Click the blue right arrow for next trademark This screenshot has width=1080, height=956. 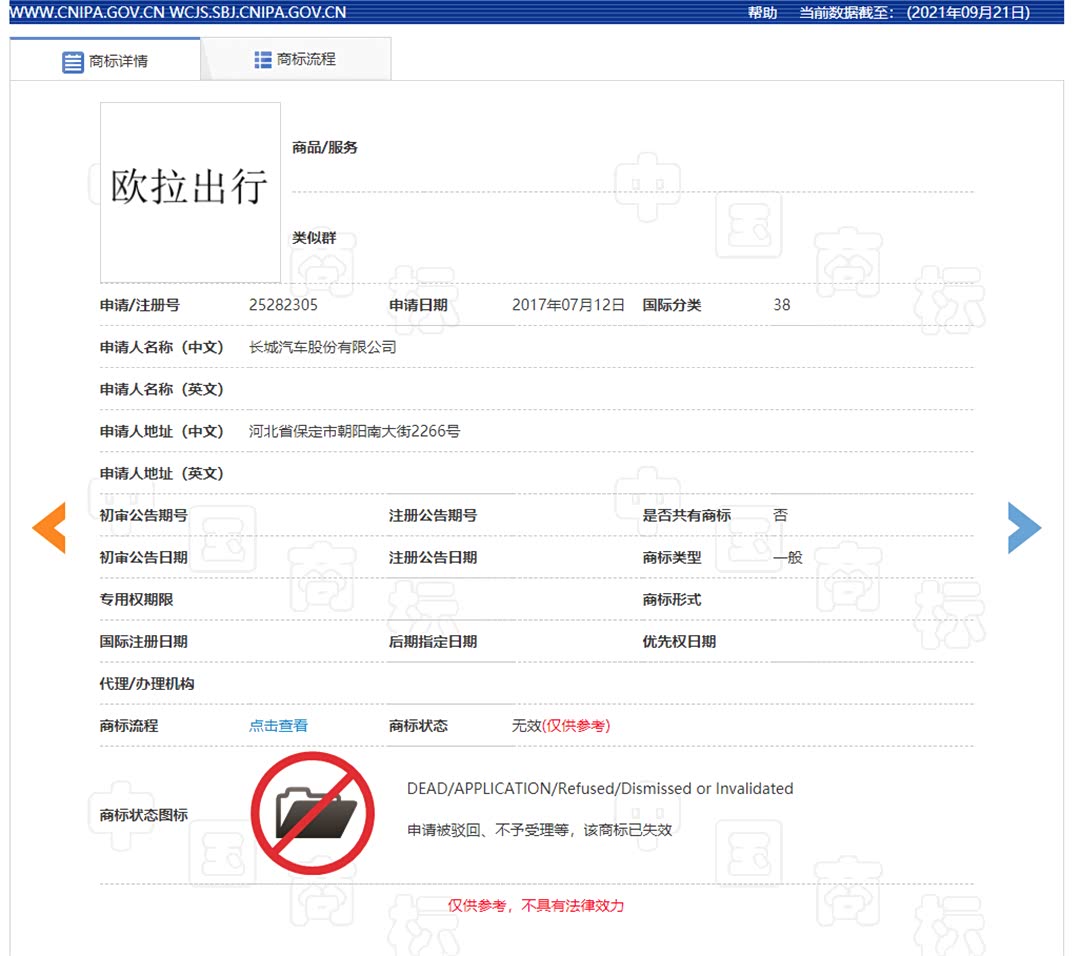point(1024,528)
